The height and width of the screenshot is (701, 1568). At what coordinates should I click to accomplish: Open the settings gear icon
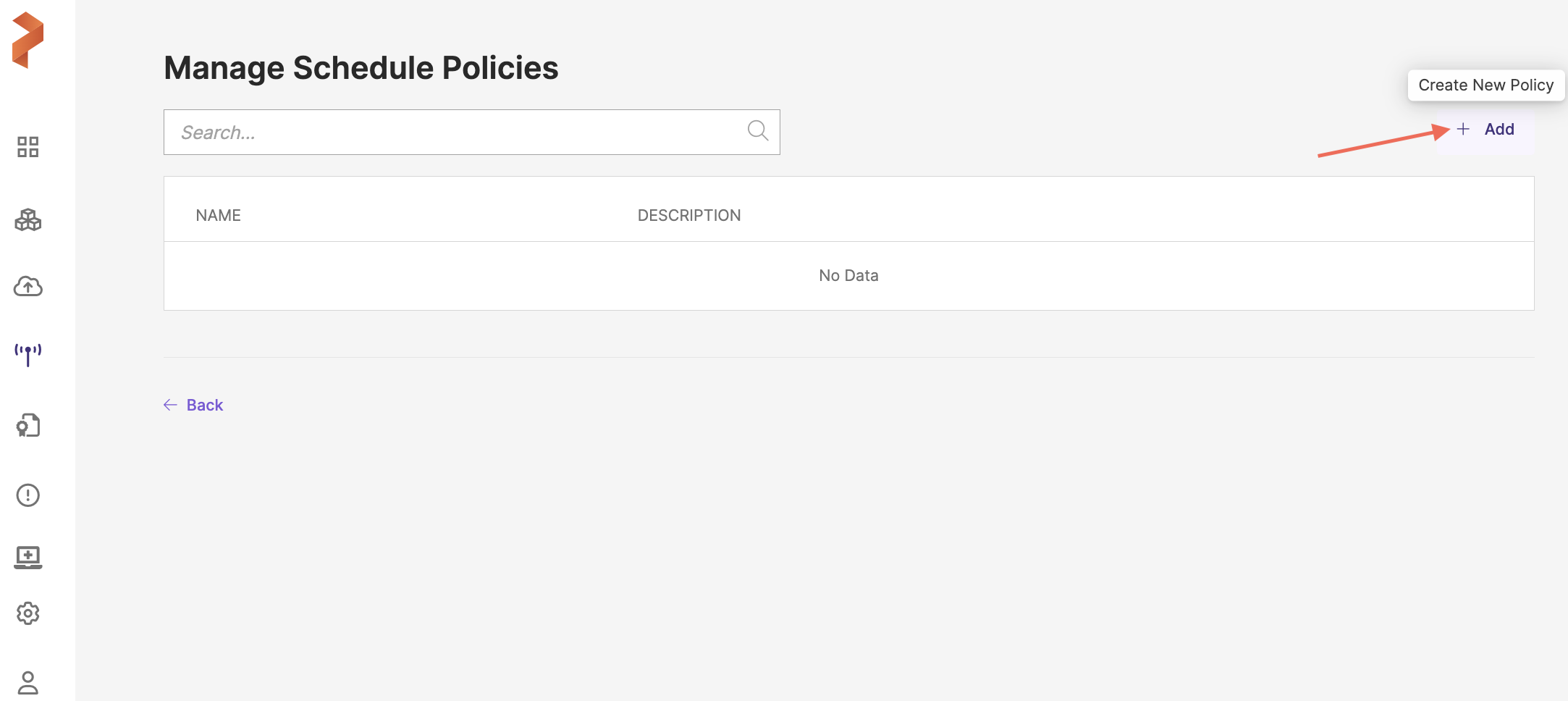(28, 613)
